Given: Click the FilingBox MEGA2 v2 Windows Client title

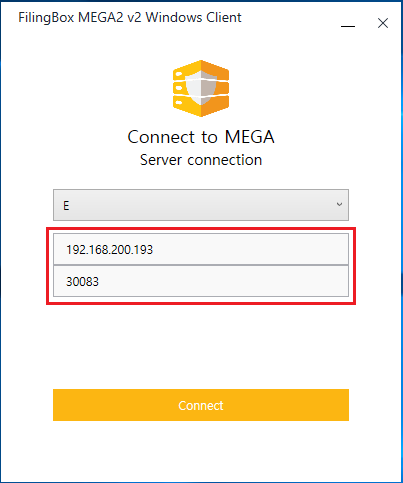Looking at the screenshot, I should coord(130,18).
